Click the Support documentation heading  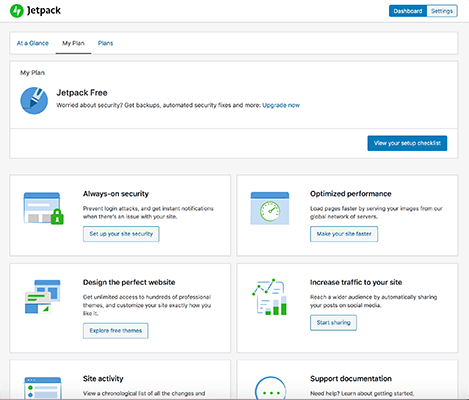point(351,379)
